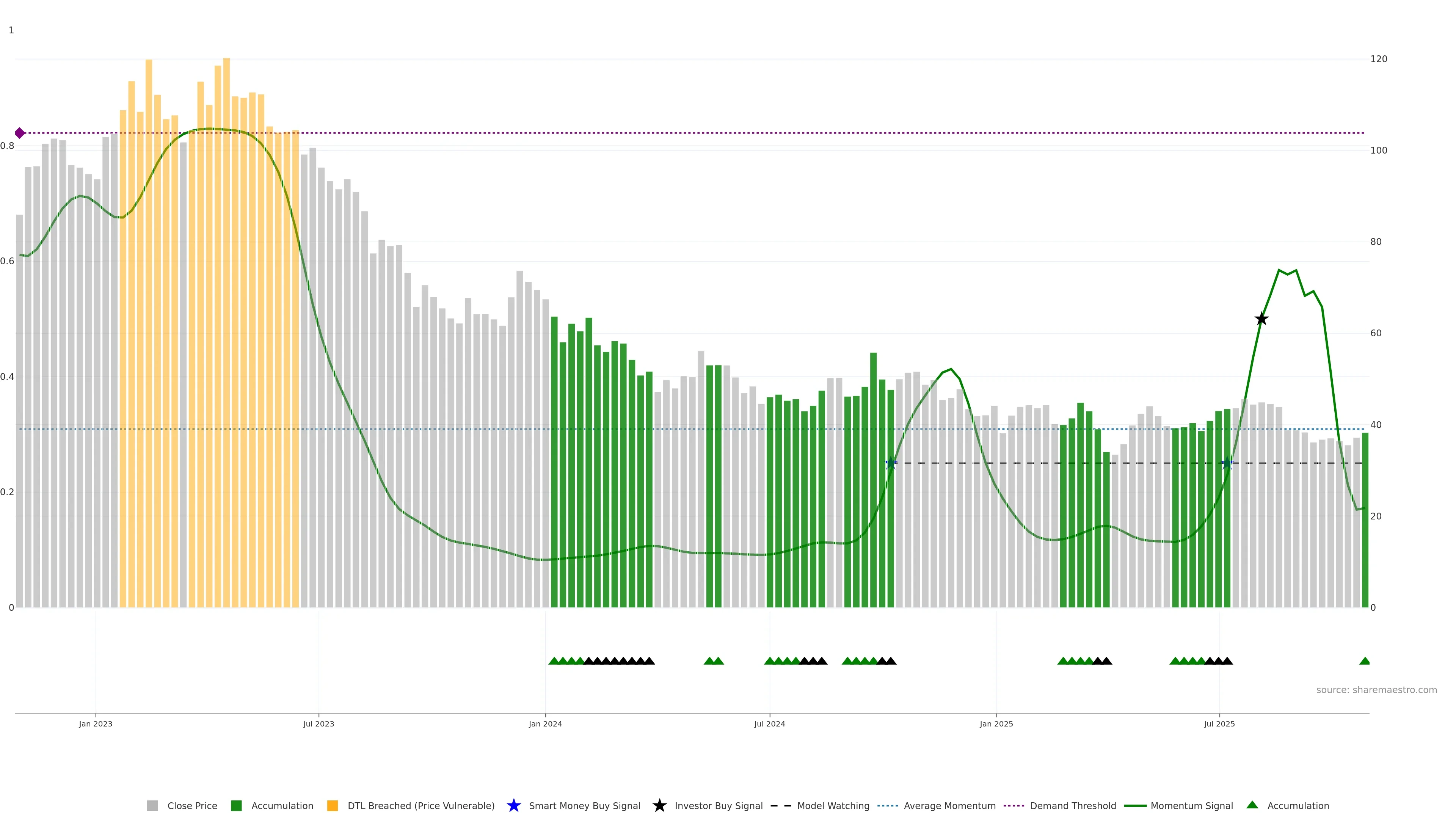Image resolution: width=1456 pixels, height=819 pixels.
Task: Click the Smart Money star near July 2025
Action: click(1227, 463)
